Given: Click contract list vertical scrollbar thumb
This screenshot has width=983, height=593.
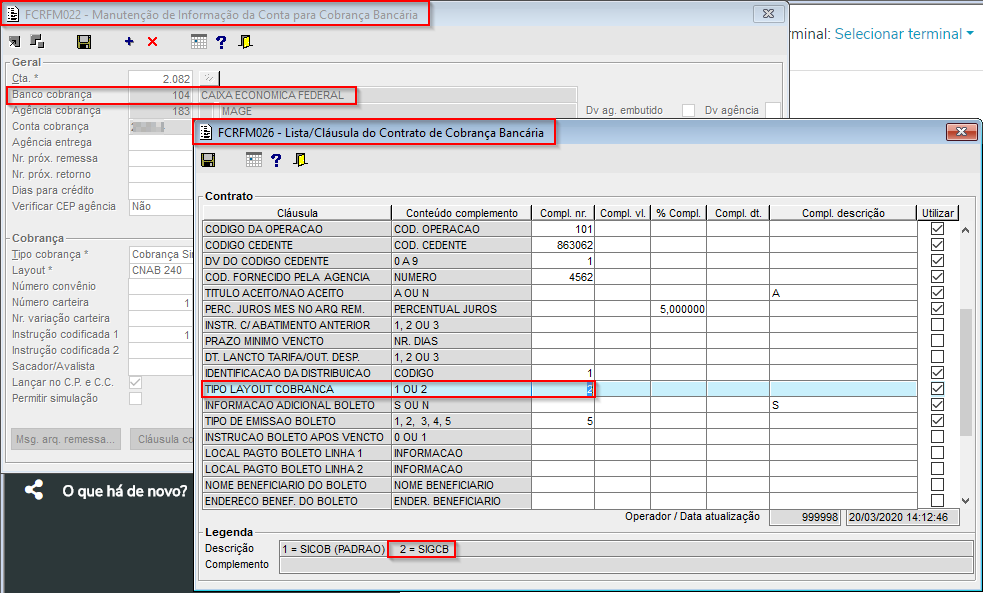Looking at the screenshot, I should (x=965, y=373).
